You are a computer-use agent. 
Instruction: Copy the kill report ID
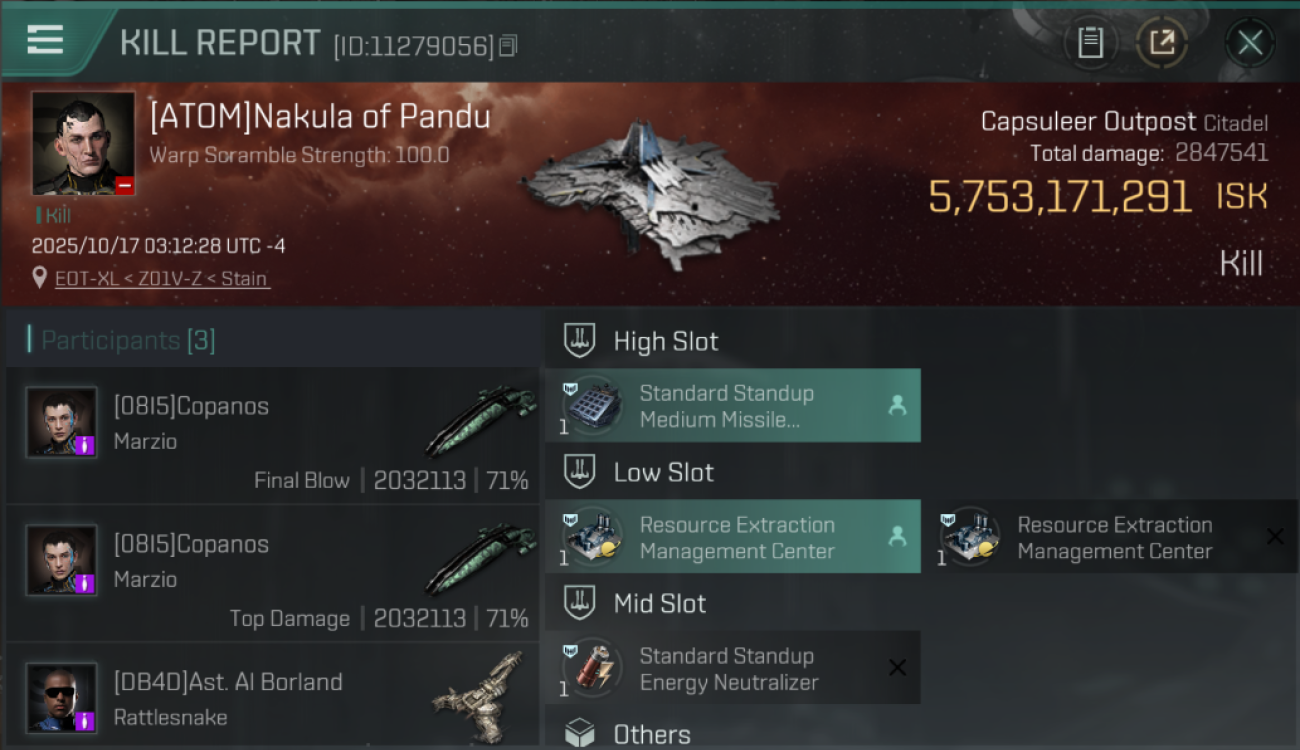[508, 46]
